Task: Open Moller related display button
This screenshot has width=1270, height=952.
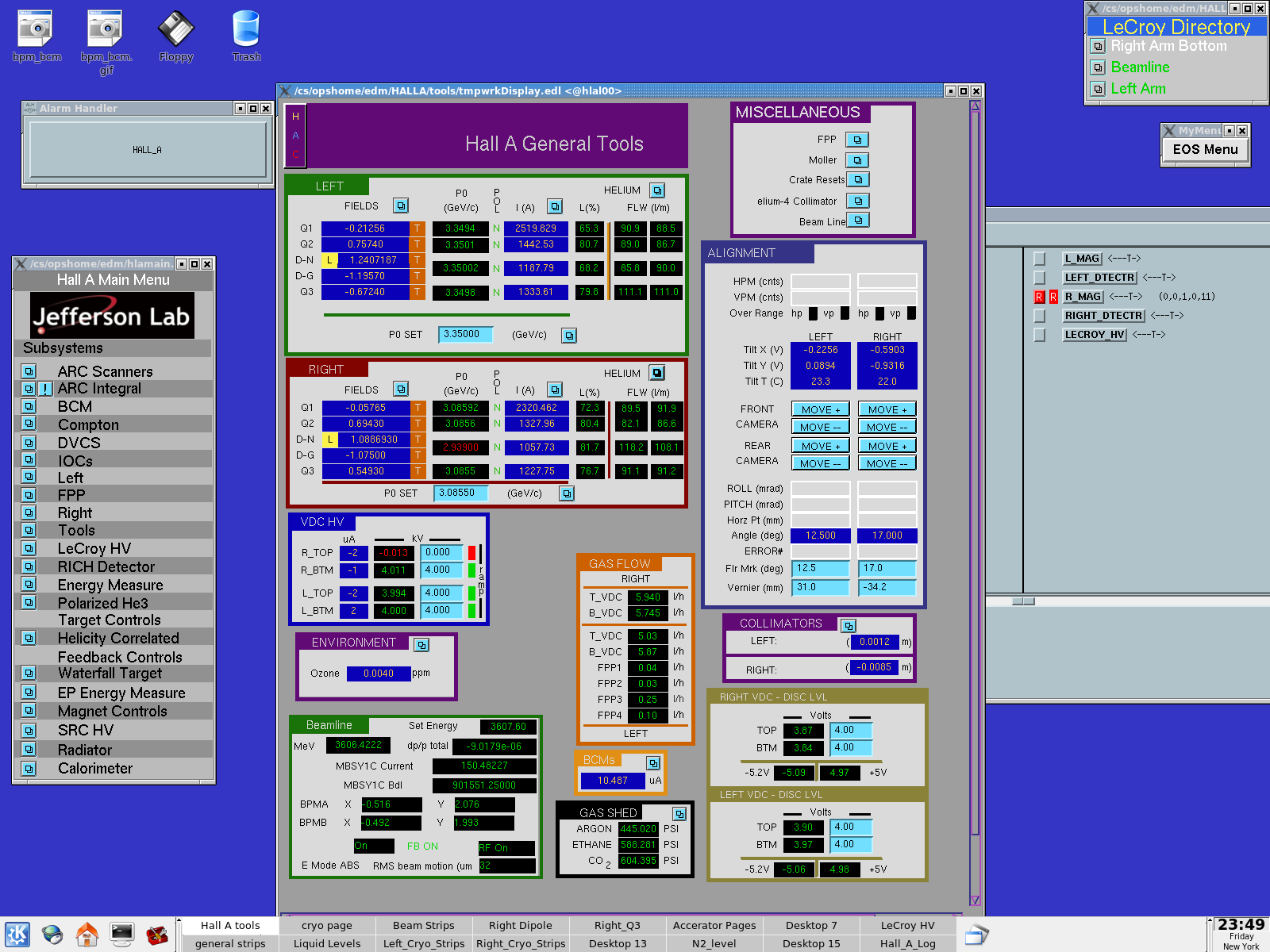Action: coord(857,160)
